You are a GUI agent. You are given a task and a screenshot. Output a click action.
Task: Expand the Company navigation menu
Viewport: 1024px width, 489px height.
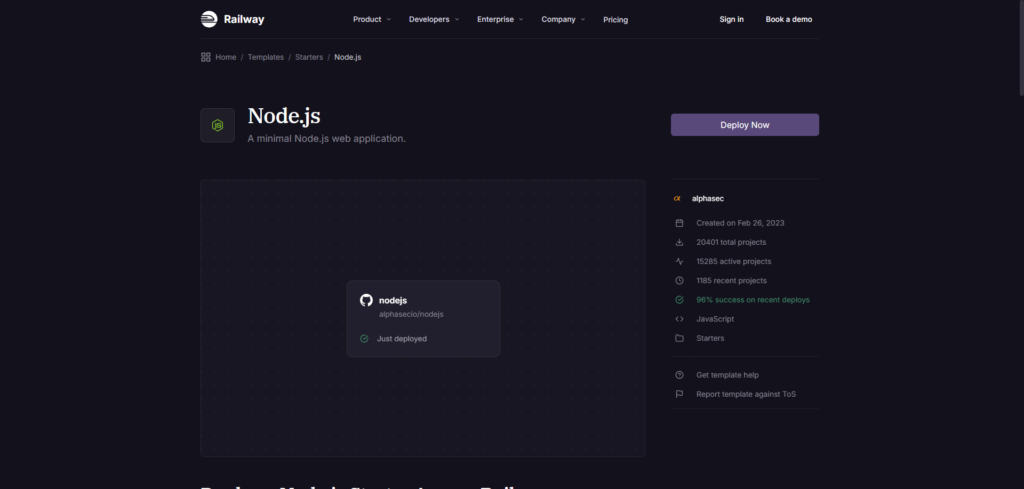563,20
